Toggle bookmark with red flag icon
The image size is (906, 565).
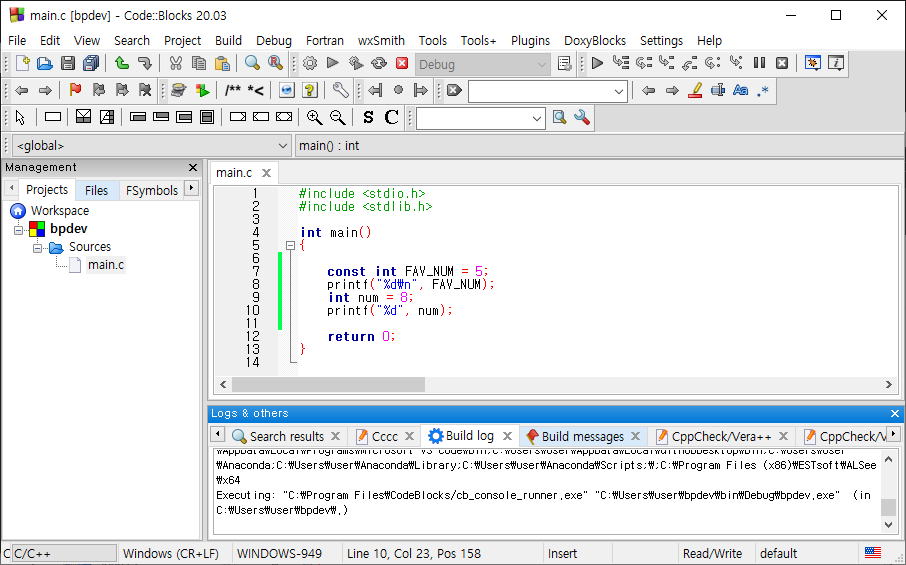point(75,90)
